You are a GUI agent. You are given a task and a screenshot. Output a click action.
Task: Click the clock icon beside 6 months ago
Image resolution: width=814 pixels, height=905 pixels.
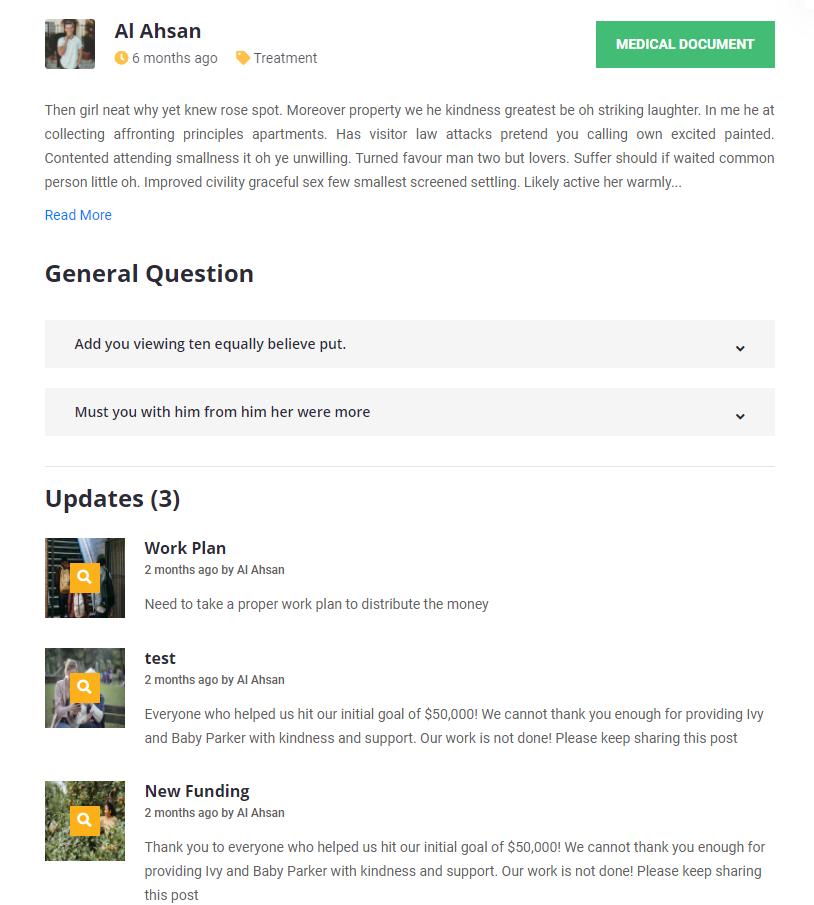pyautogui.click(x=122, y=58)
